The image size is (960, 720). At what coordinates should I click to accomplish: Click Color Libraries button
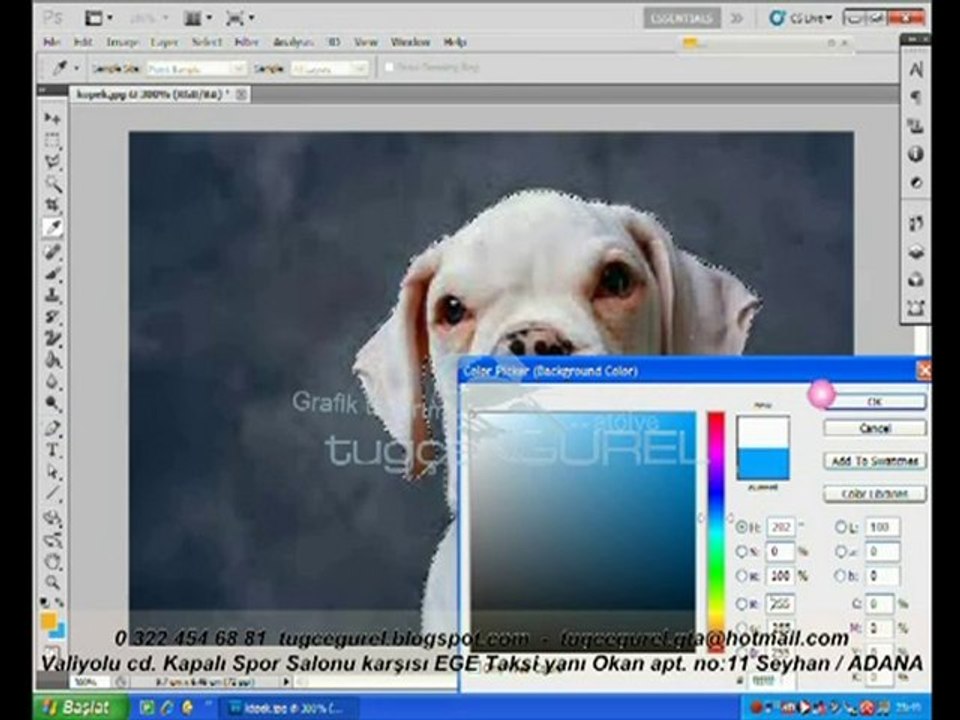click(x=875, y=493)
